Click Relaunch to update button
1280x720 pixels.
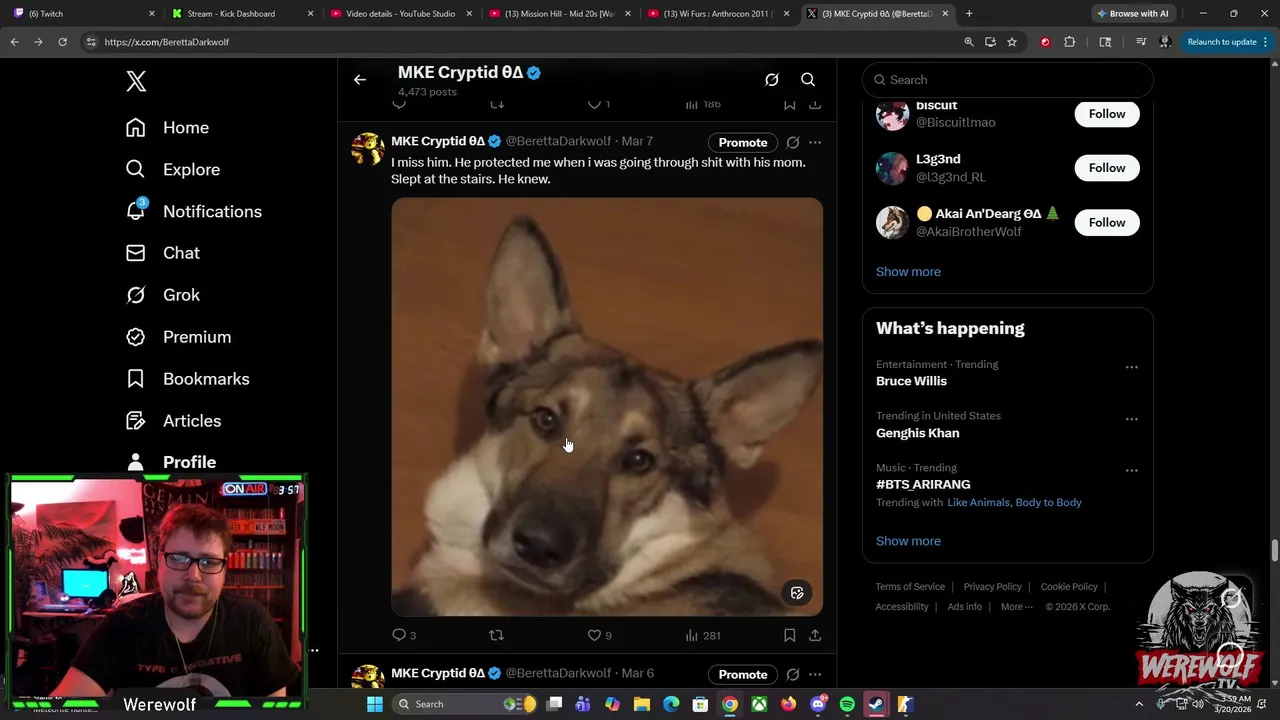(1222, 42)
